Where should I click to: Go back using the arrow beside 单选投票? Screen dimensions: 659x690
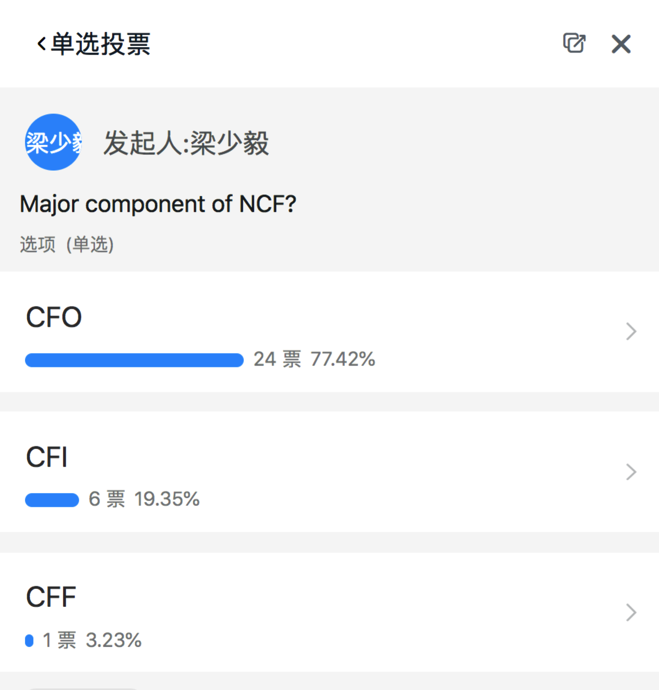tap(41, 44)
